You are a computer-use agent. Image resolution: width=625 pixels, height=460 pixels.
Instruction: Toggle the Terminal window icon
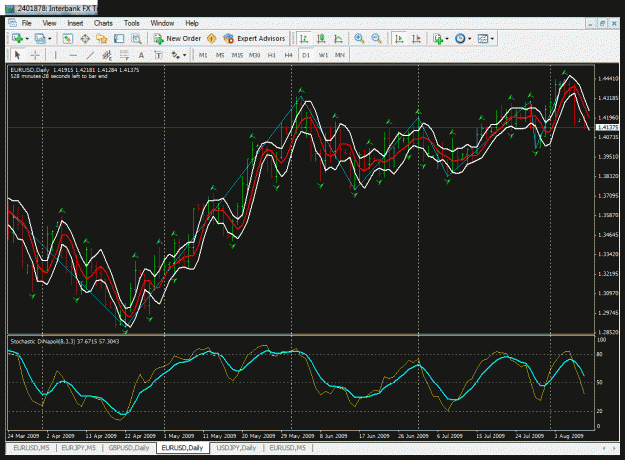point(119,38)
